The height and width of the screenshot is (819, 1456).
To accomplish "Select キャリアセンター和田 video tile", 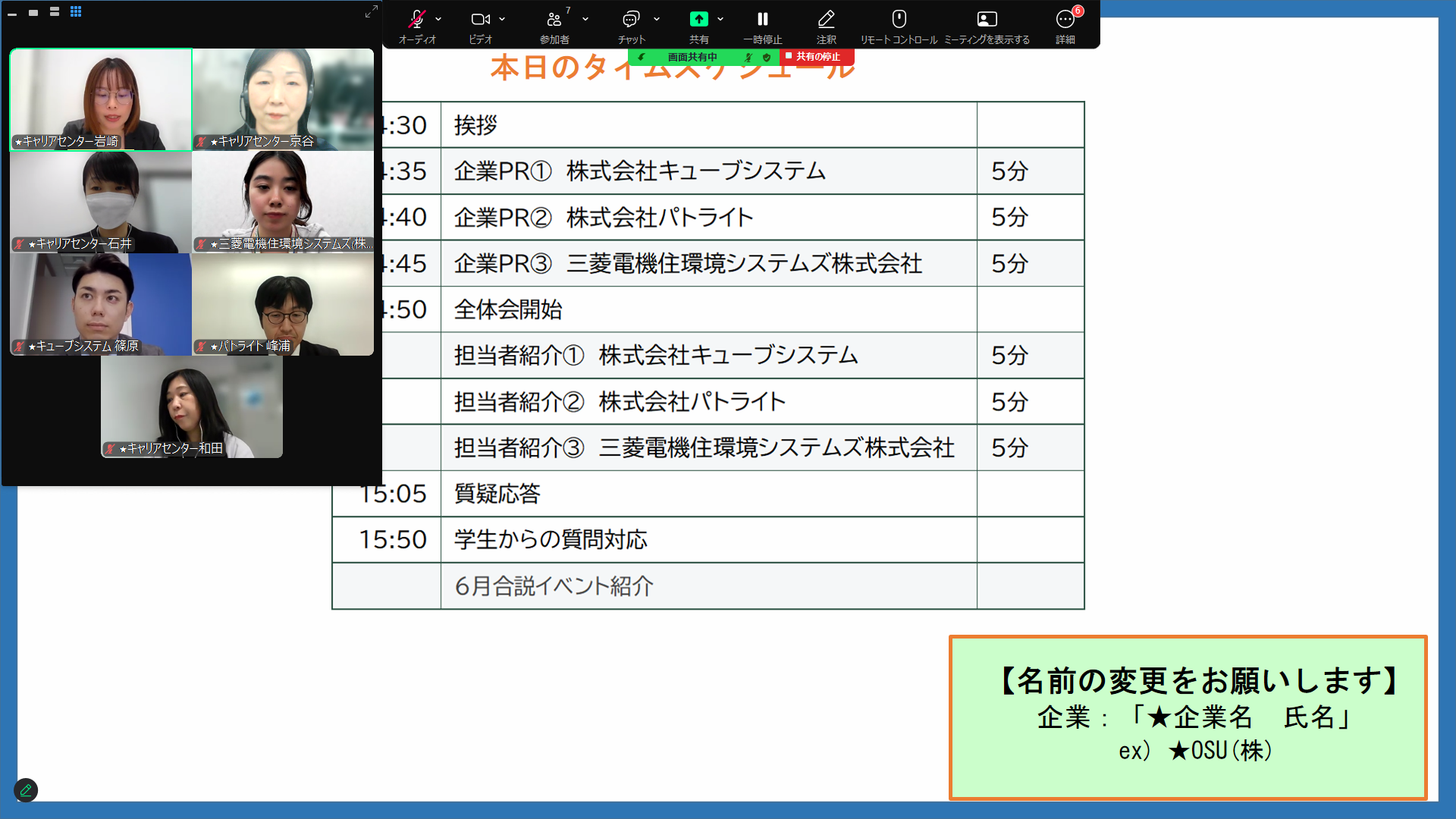I will (192, 406).
